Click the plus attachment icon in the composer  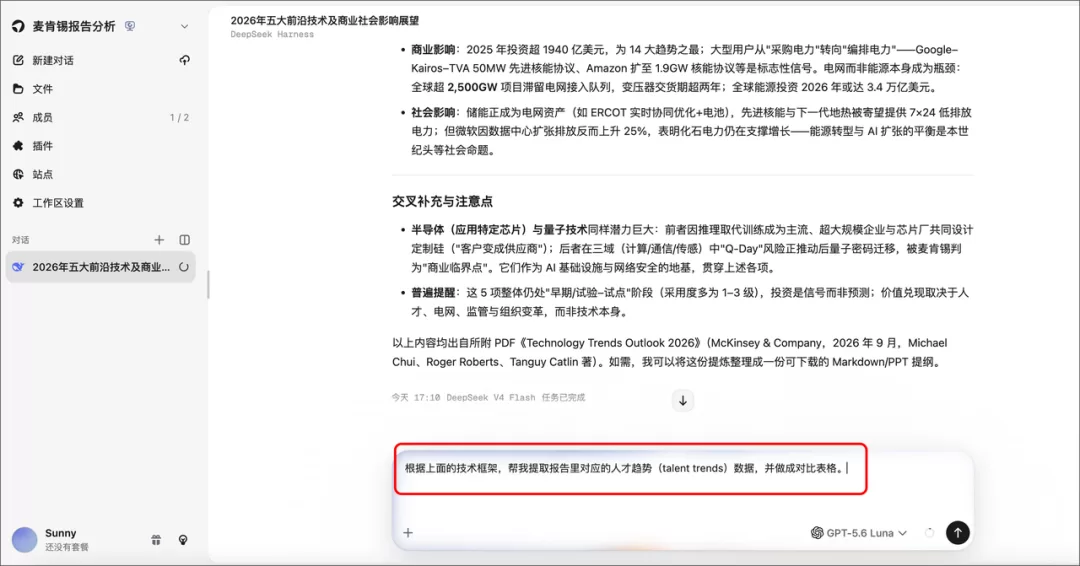[408, 533]
